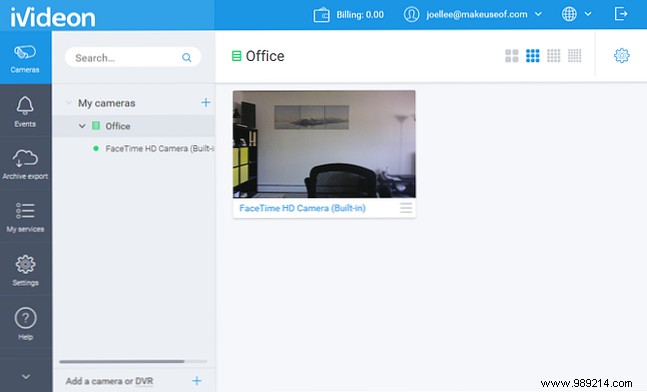Open the Cameras section in the sidebar
The width and height of the screenshot is (647, 392).
tap(25, 58)
